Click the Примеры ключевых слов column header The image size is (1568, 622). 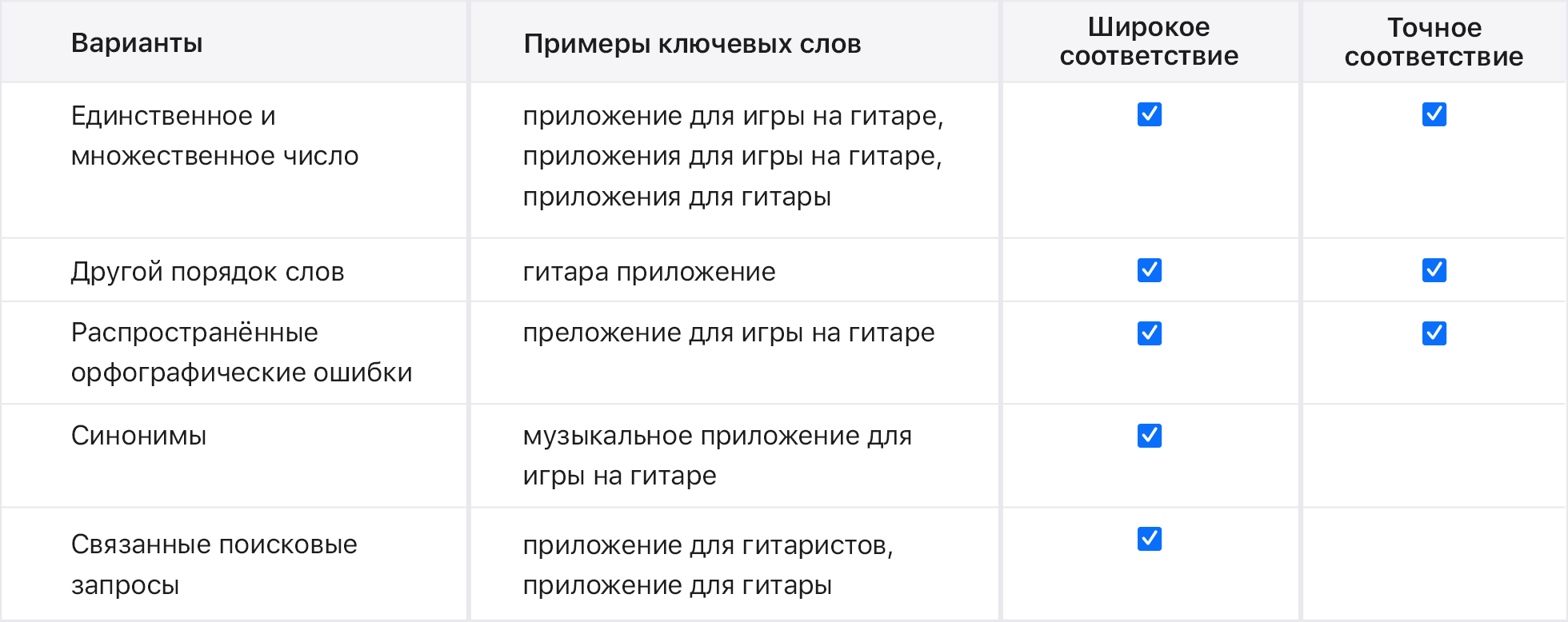click(692, 44)
